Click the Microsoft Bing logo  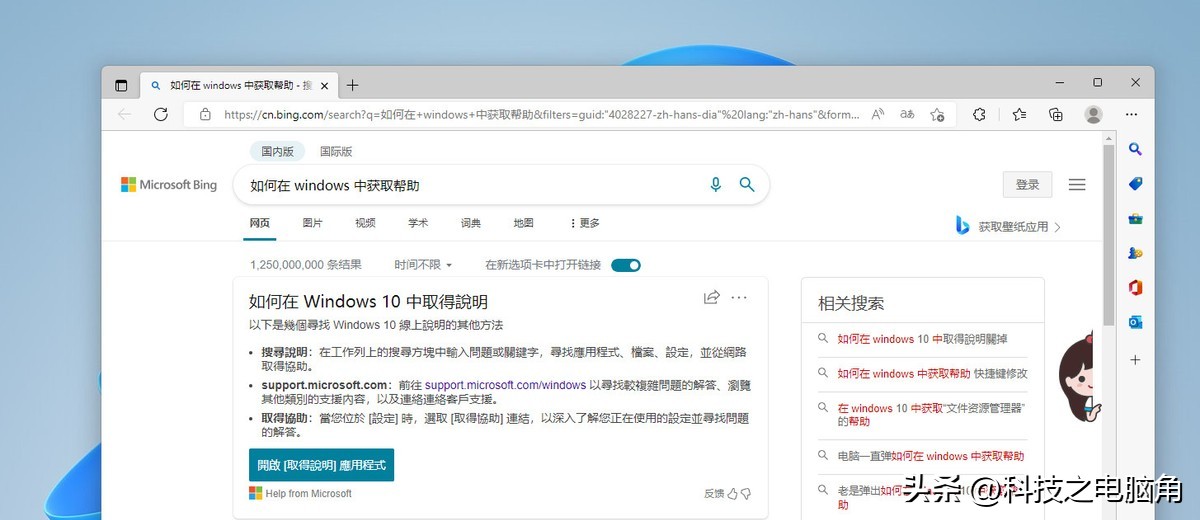pos(169,185)
